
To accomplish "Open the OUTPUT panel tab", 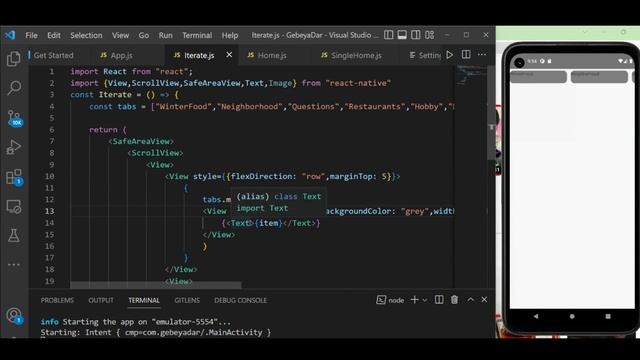I will pos(101,300).
